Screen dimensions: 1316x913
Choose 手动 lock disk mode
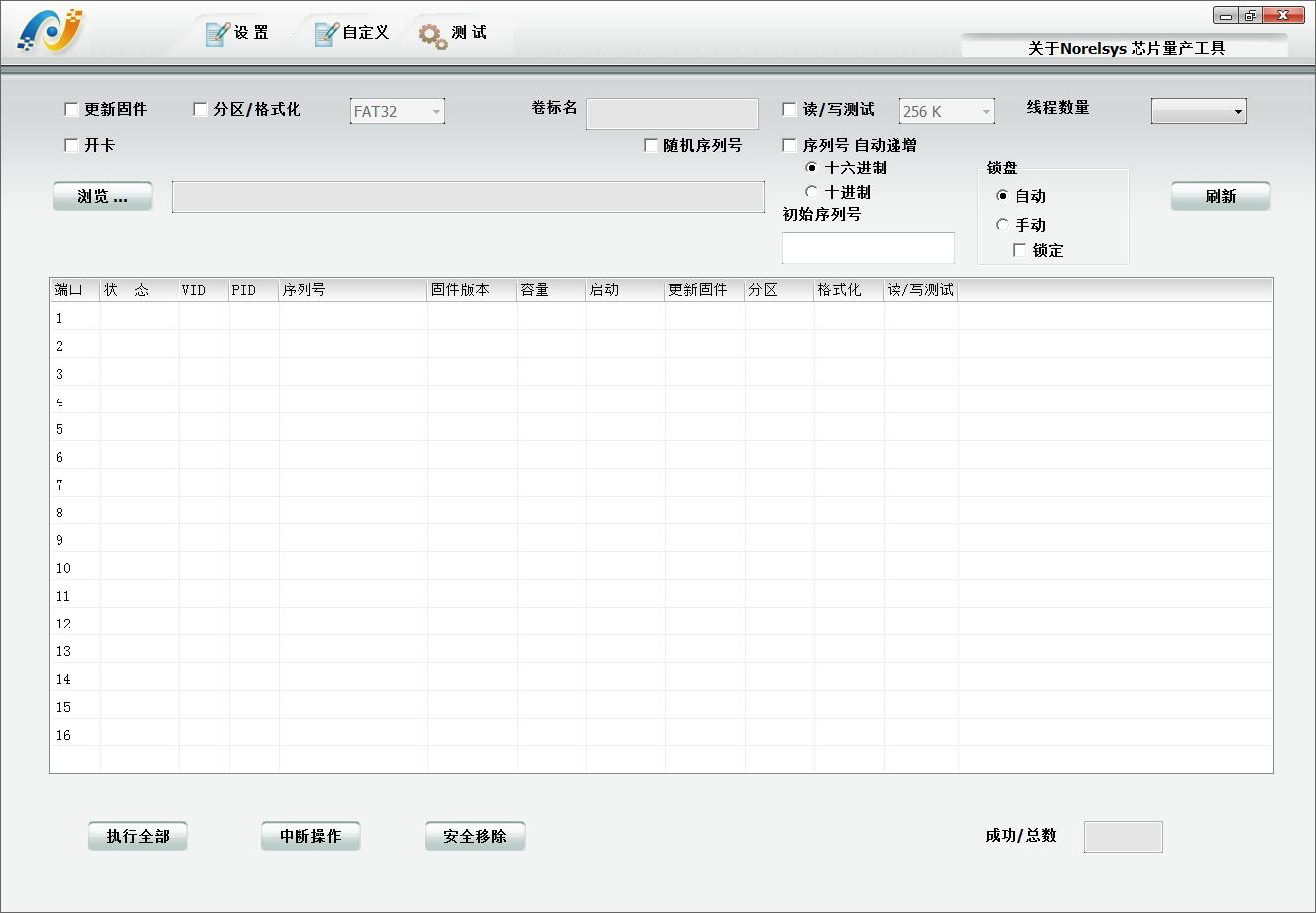(x=1002, y=225)
